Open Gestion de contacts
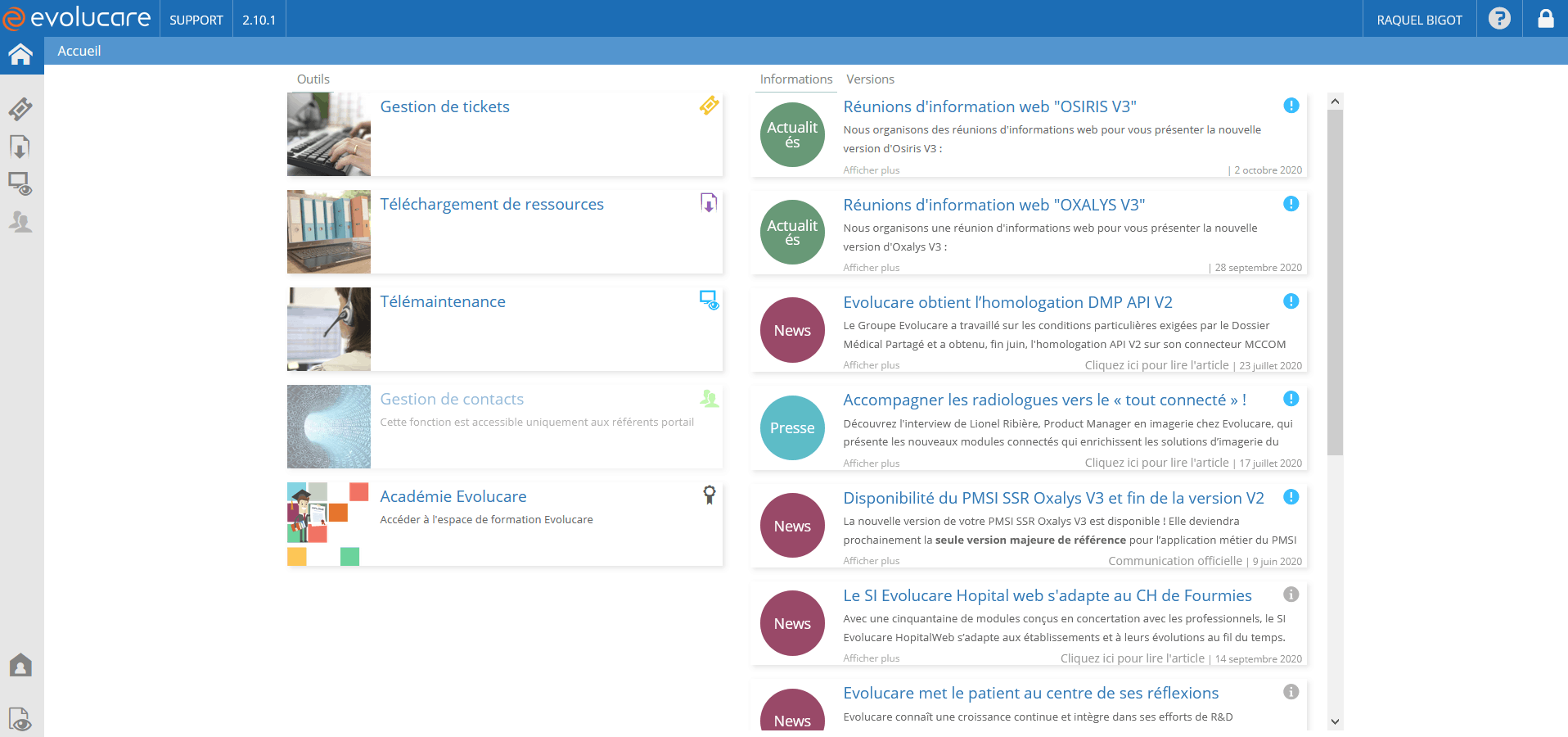The image size is (1568, 737). pos(452,399)
